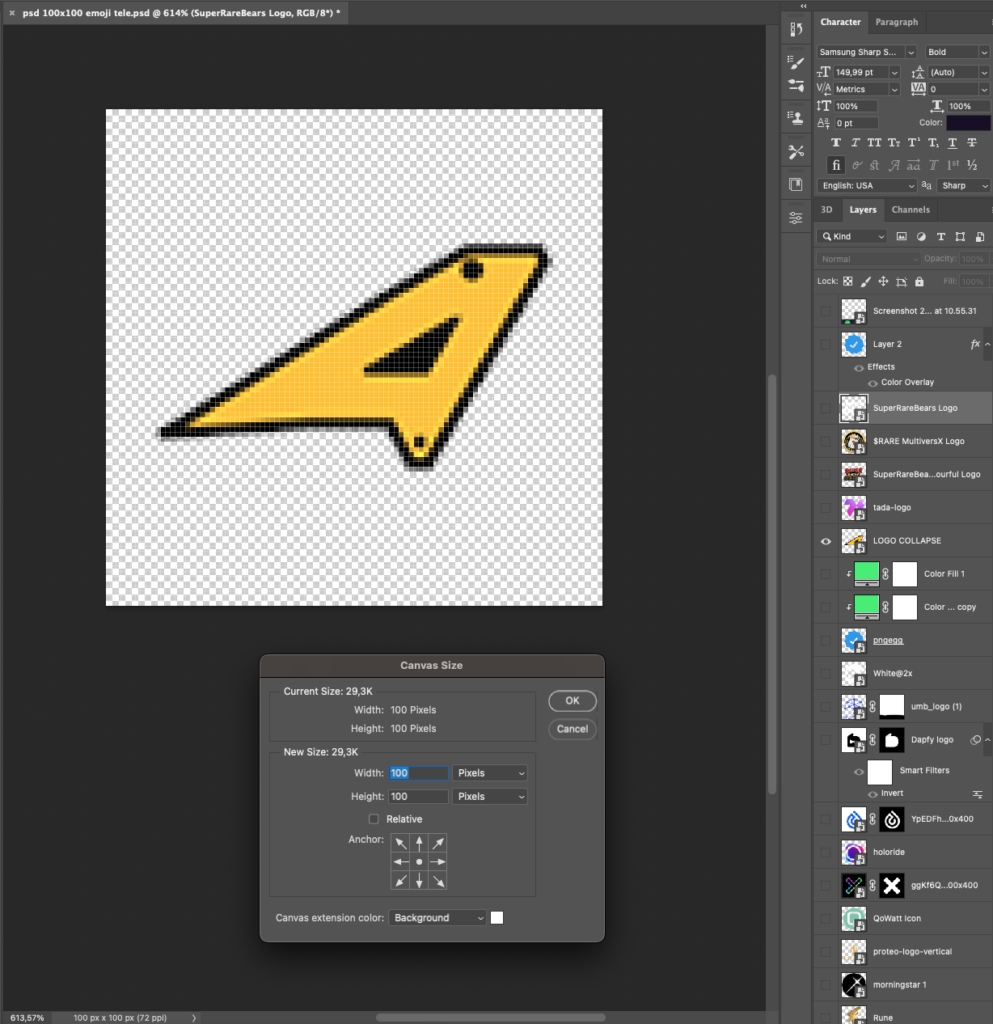The height and width of the screenshot is (1024, 993).
Task: Open Canvas extension color dropdown
Action: pyautogui.click(x=438, y=918)
